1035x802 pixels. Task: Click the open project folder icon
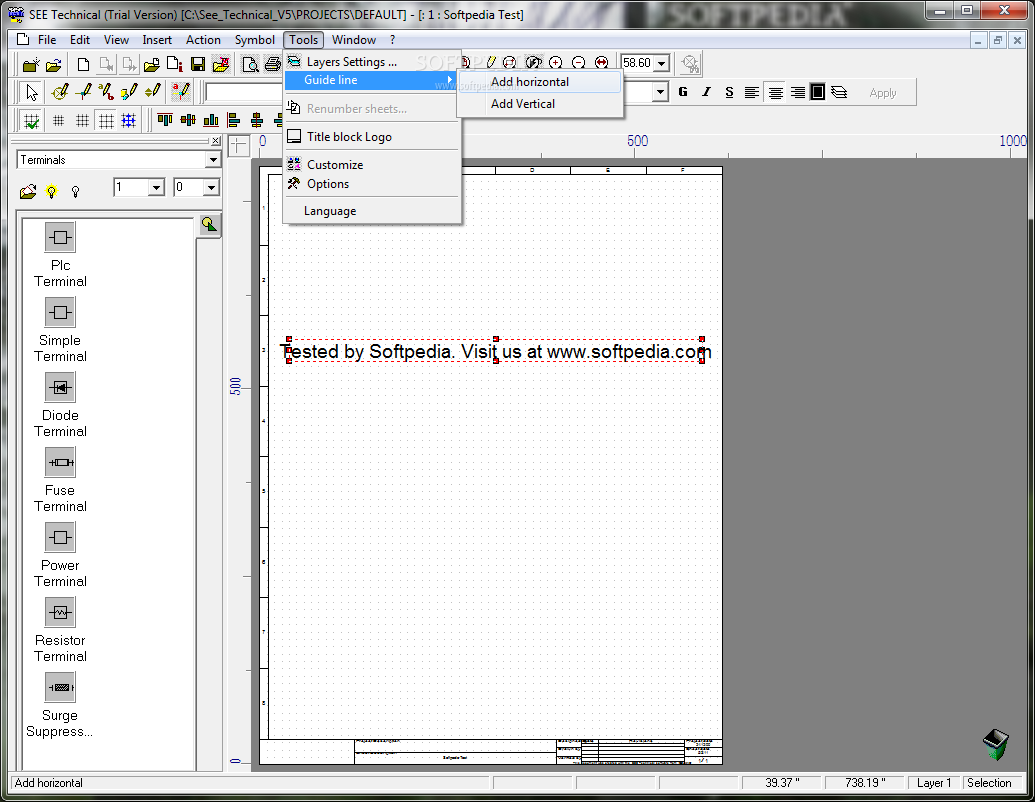click(x=54, y=64)
